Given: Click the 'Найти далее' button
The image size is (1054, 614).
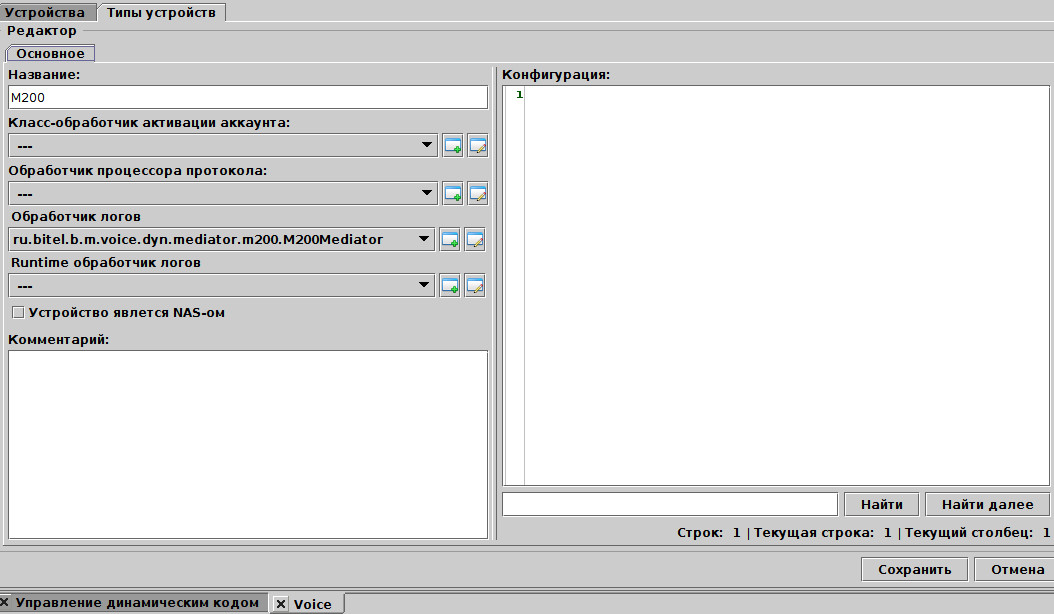Looking at the screenshot, I should click(987, 504).
